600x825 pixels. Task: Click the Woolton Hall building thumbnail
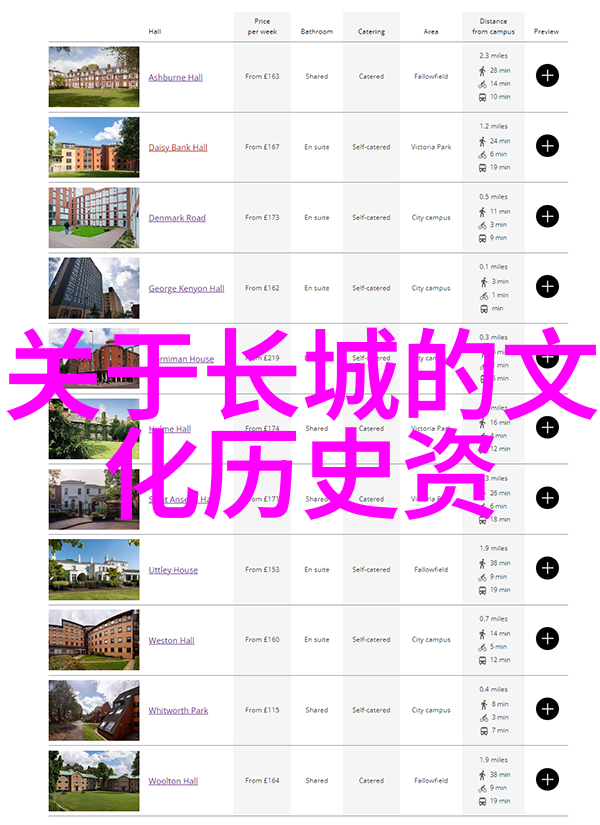(94, 780)
